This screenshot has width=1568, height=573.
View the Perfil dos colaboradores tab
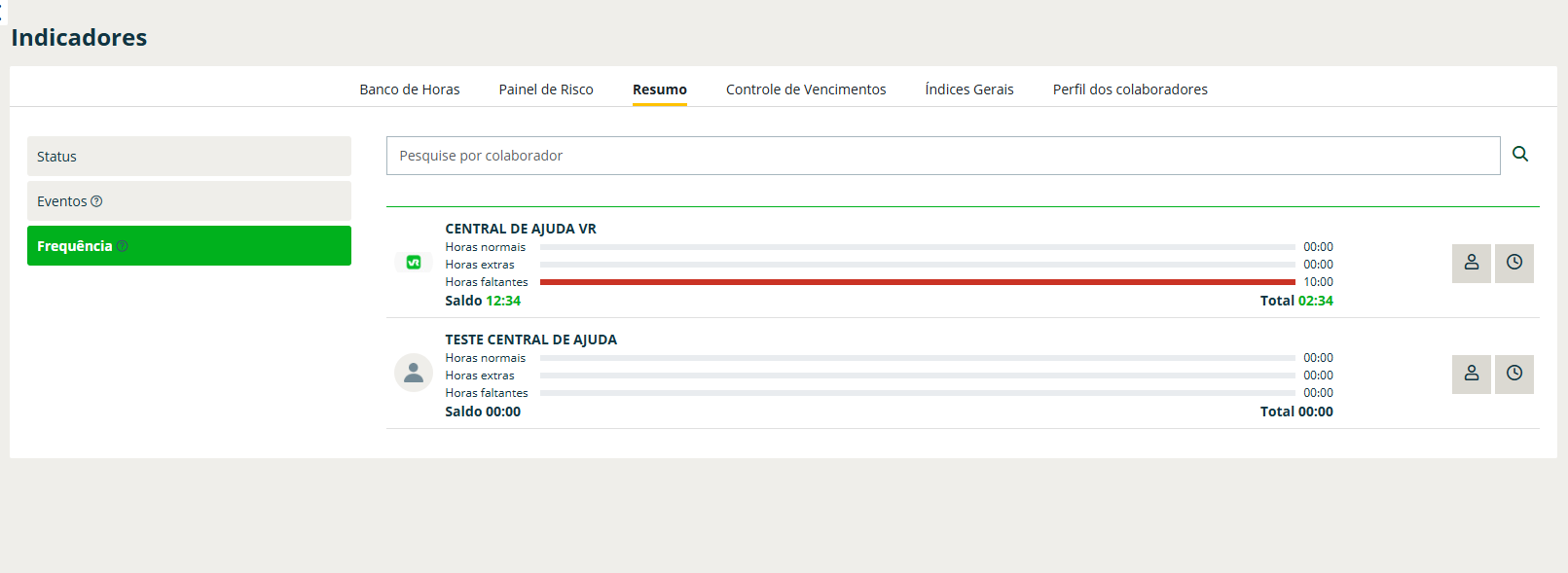point(1130,90)
